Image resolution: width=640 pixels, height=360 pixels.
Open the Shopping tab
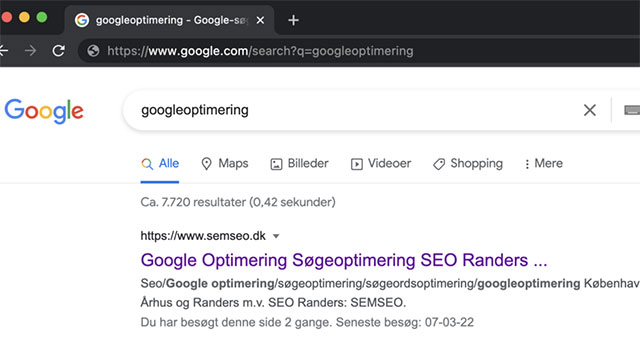(x=468, y=163)
